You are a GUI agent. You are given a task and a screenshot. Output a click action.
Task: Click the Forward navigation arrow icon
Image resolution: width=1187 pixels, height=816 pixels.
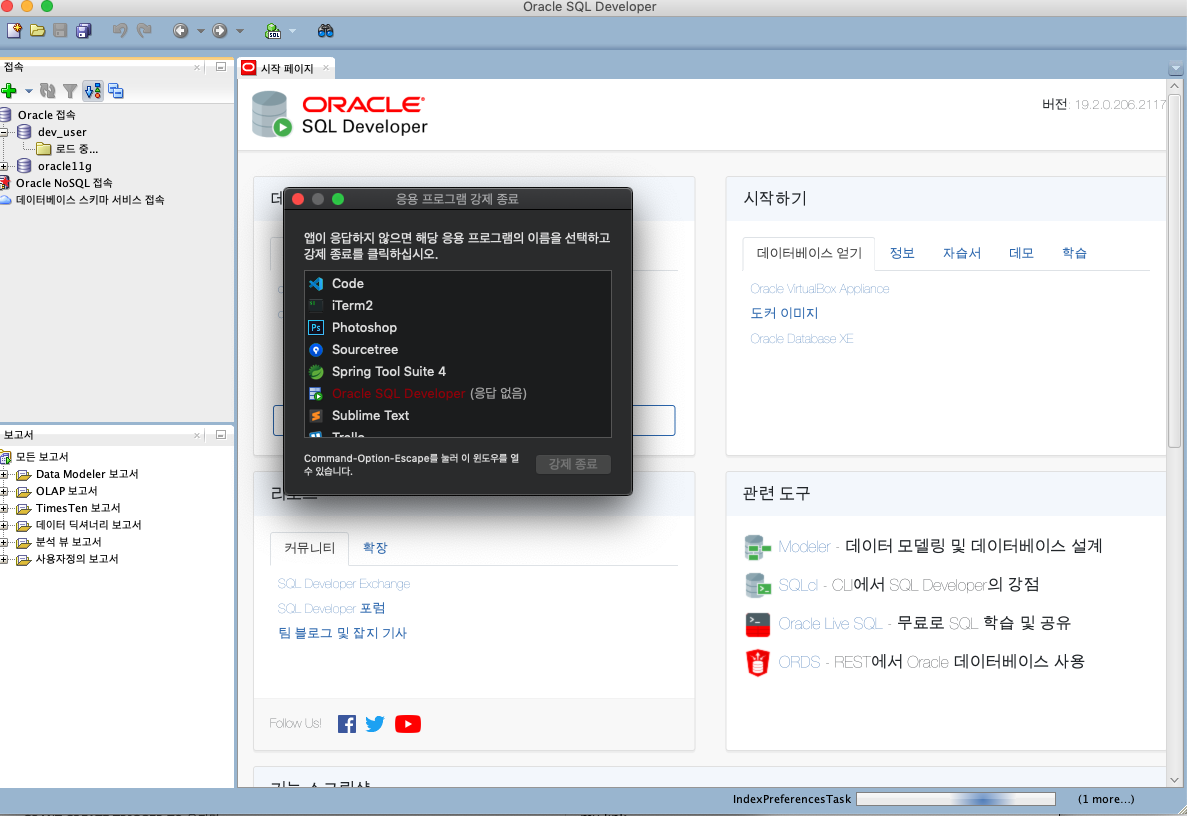click(220, 31)
